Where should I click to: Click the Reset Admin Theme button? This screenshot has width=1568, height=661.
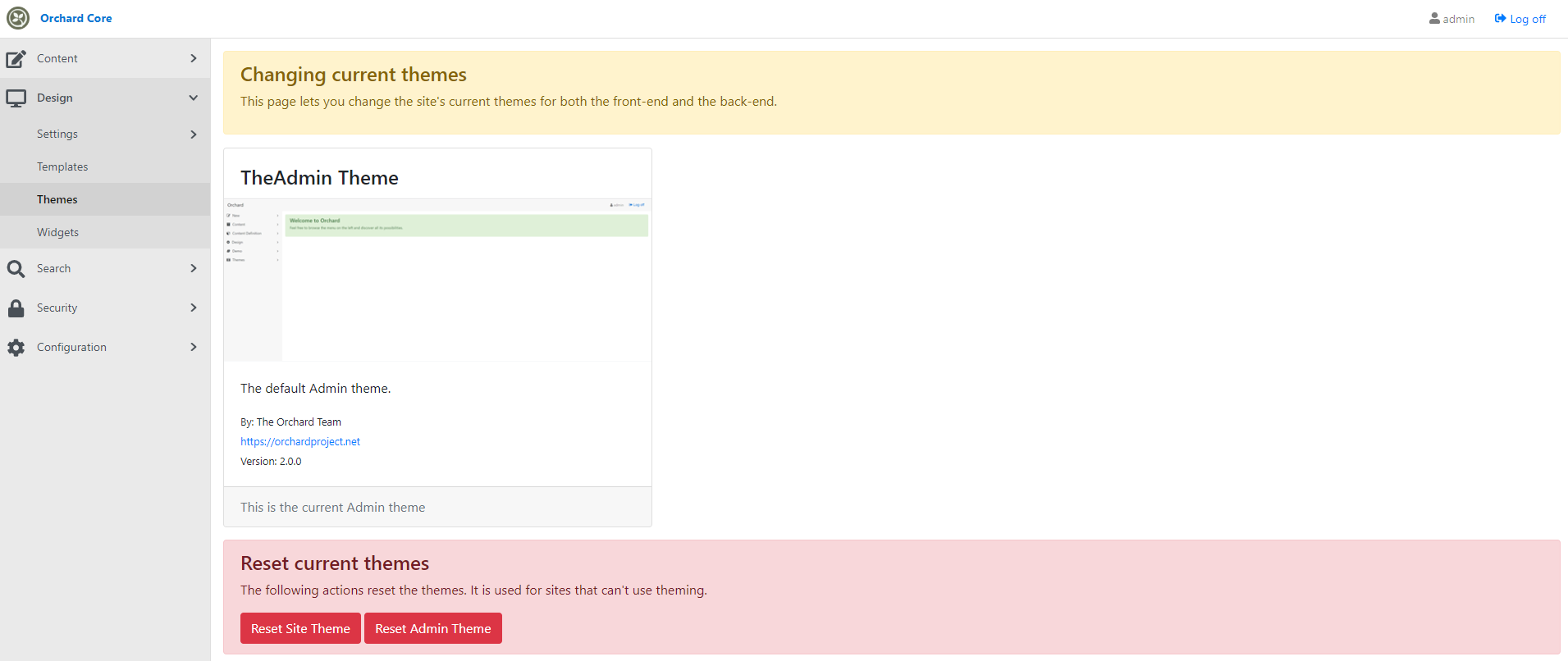click(433, 628)
